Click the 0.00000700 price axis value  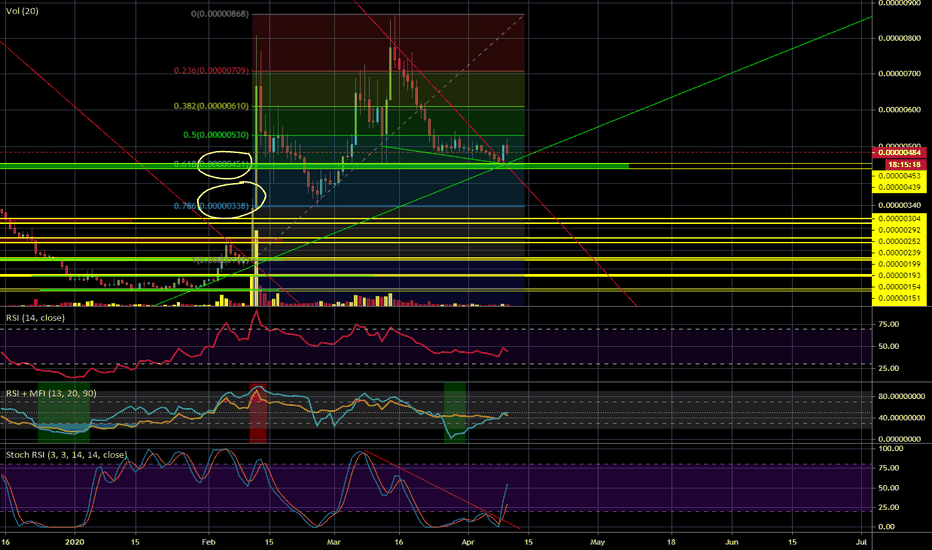899,74
